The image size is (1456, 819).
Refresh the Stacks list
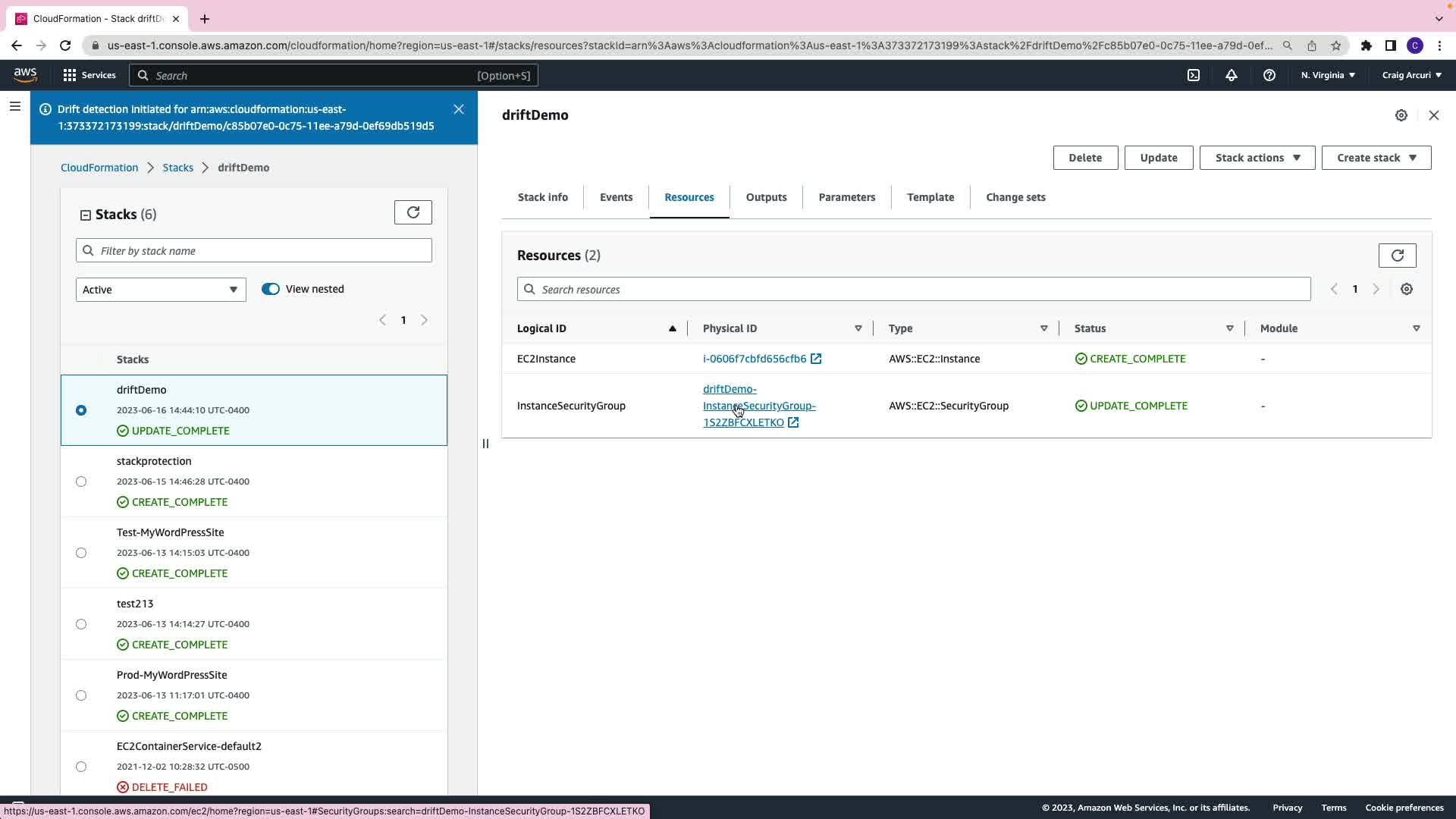413,212
